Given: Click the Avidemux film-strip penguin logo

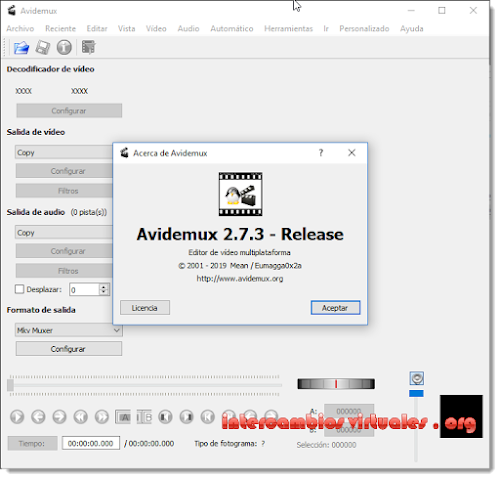Looking at the screenshot, I should coord(240,194).
